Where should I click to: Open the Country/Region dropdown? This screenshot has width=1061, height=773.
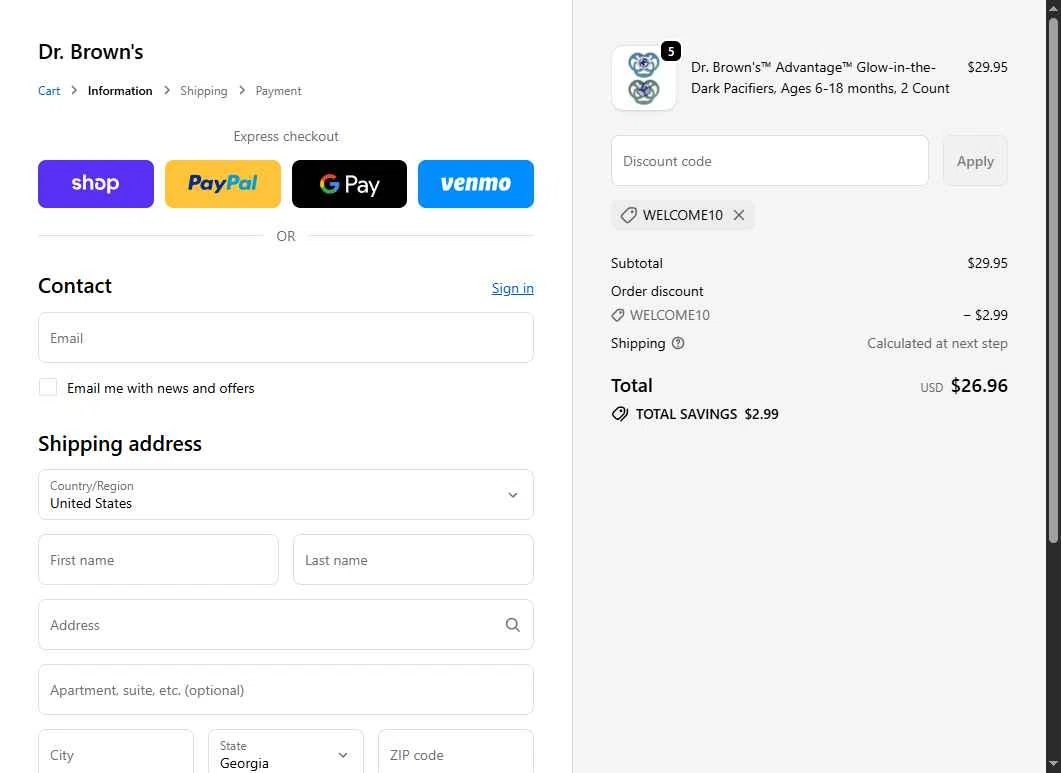(286, 495)
